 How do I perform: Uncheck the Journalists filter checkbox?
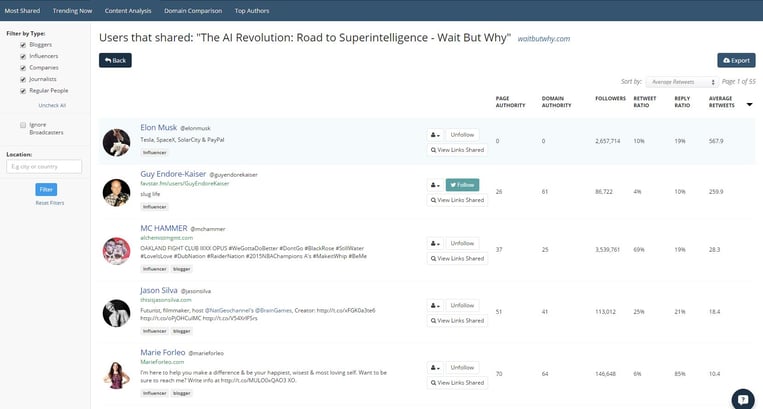[x=23, y=79]
